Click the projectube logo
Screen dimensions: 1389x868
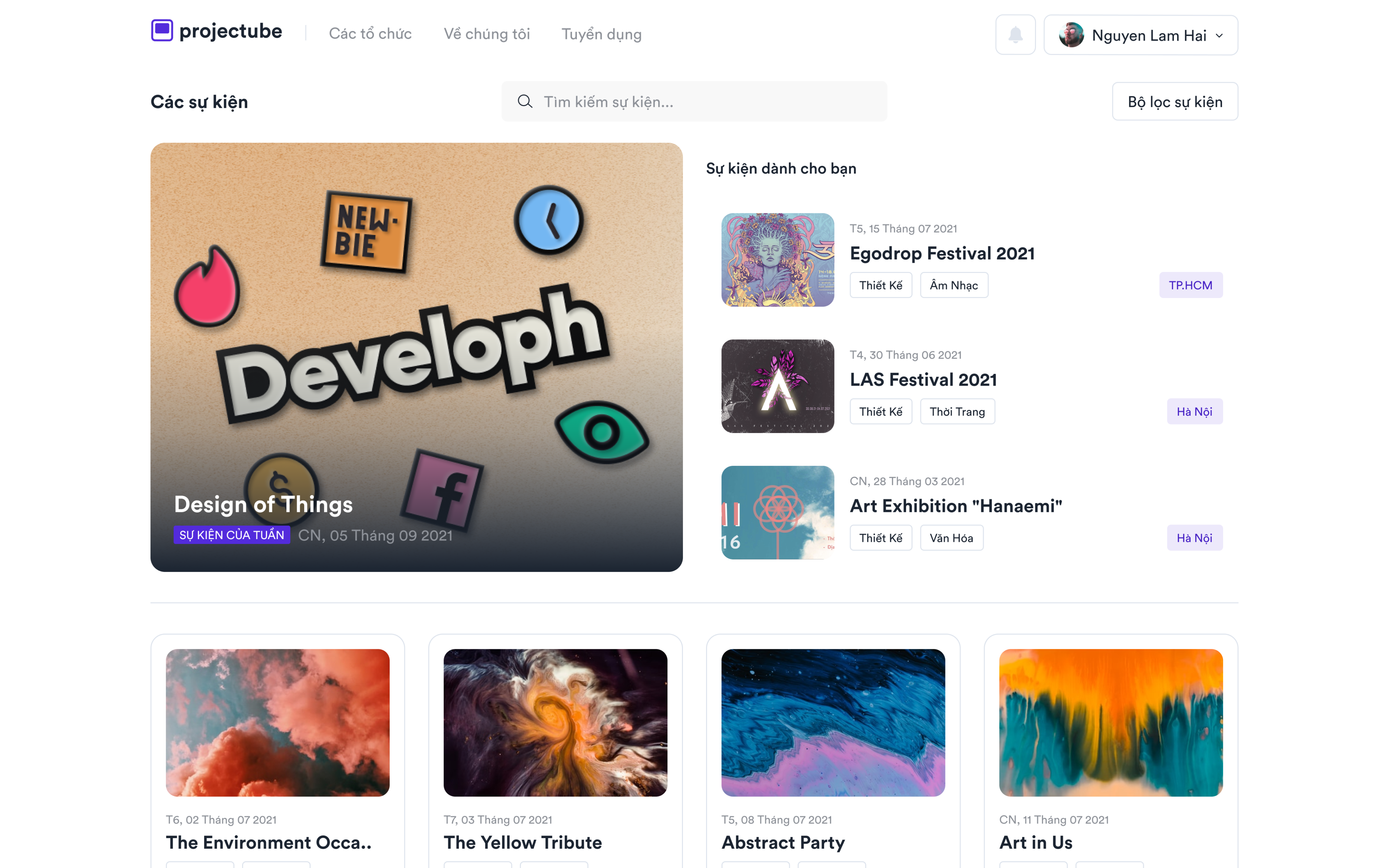coord(216,32)
